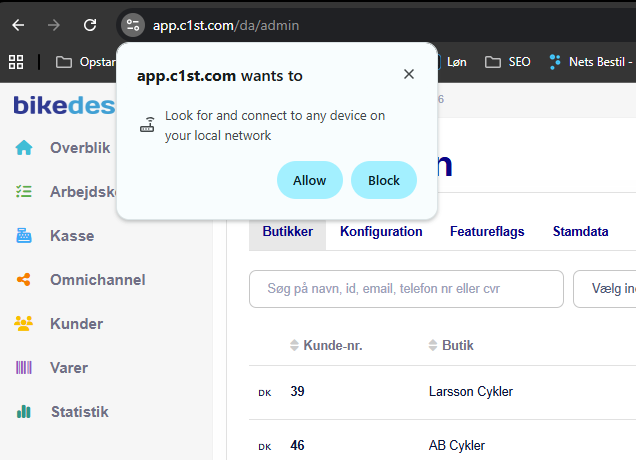Switch to the Featureflags tab
This screenshot has width=636, height=460.
pyautogui.click(x=487, y=232)
